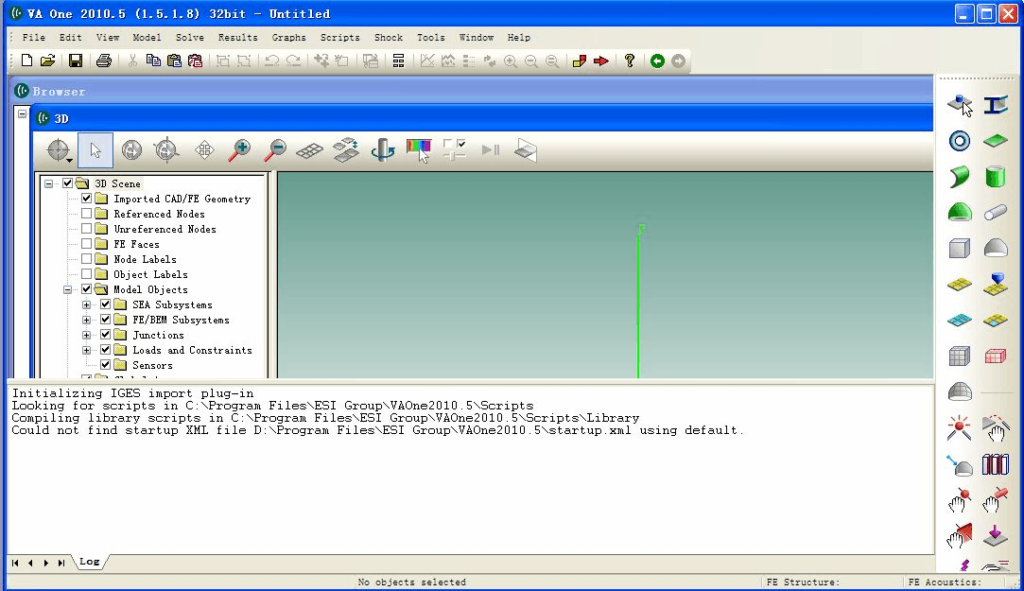Click the next tab arrow beside Log
This screenshot has width=1024, height=591.
(x=46, y=563)
